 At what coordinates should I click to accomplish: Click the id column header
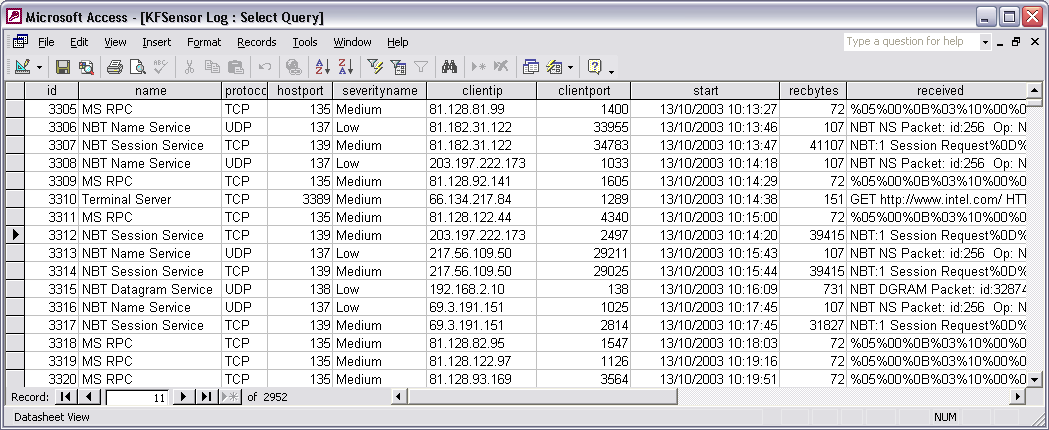(52, 90)
